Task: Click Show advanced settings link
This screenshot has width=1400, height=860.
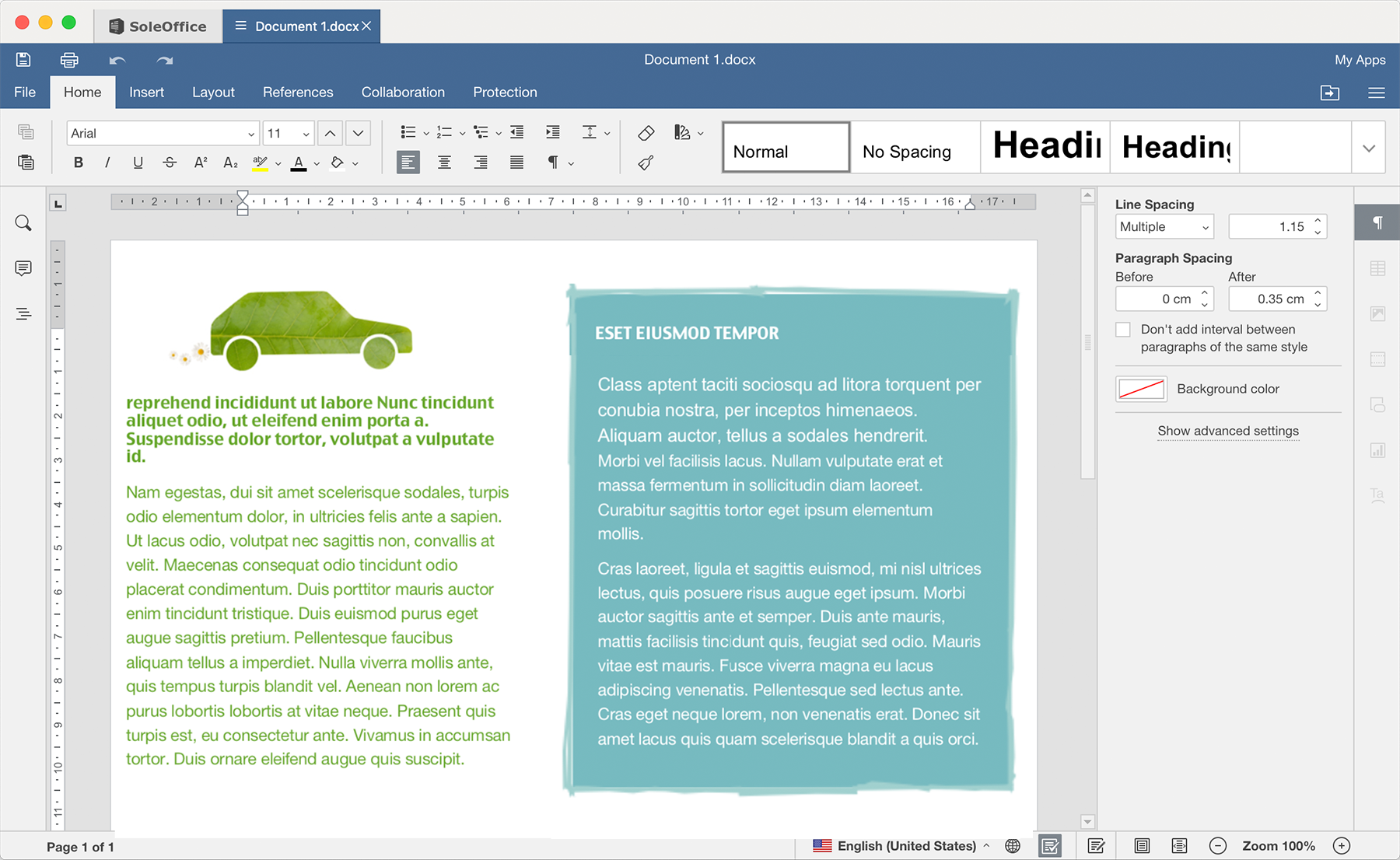Action: 1228,431
